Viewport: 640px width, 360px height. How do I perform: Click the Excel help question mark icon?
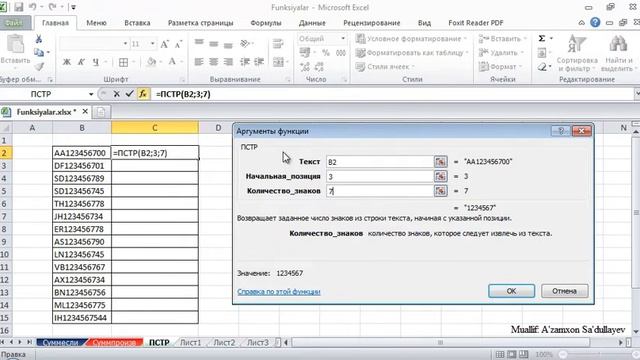(x=595, y=22)
